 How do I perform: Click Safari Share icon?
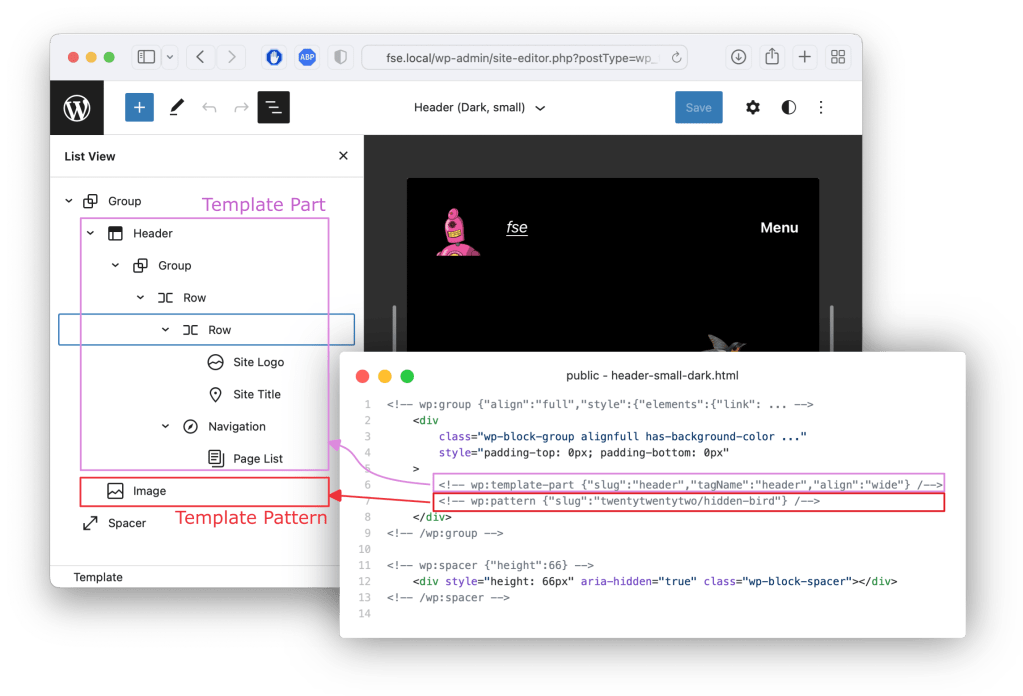click(x=772, y=57)
